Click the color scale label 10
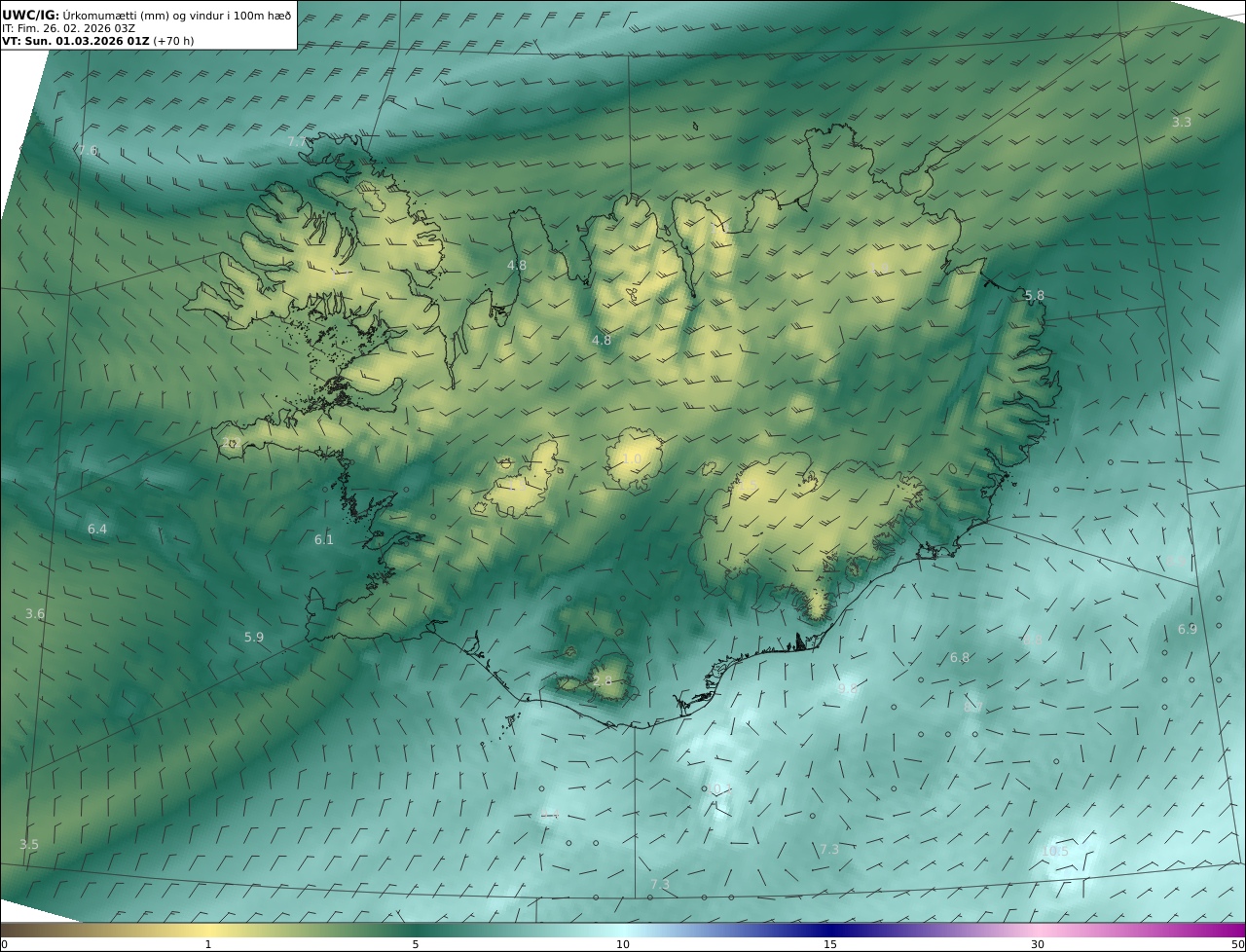 pos(623,944)
